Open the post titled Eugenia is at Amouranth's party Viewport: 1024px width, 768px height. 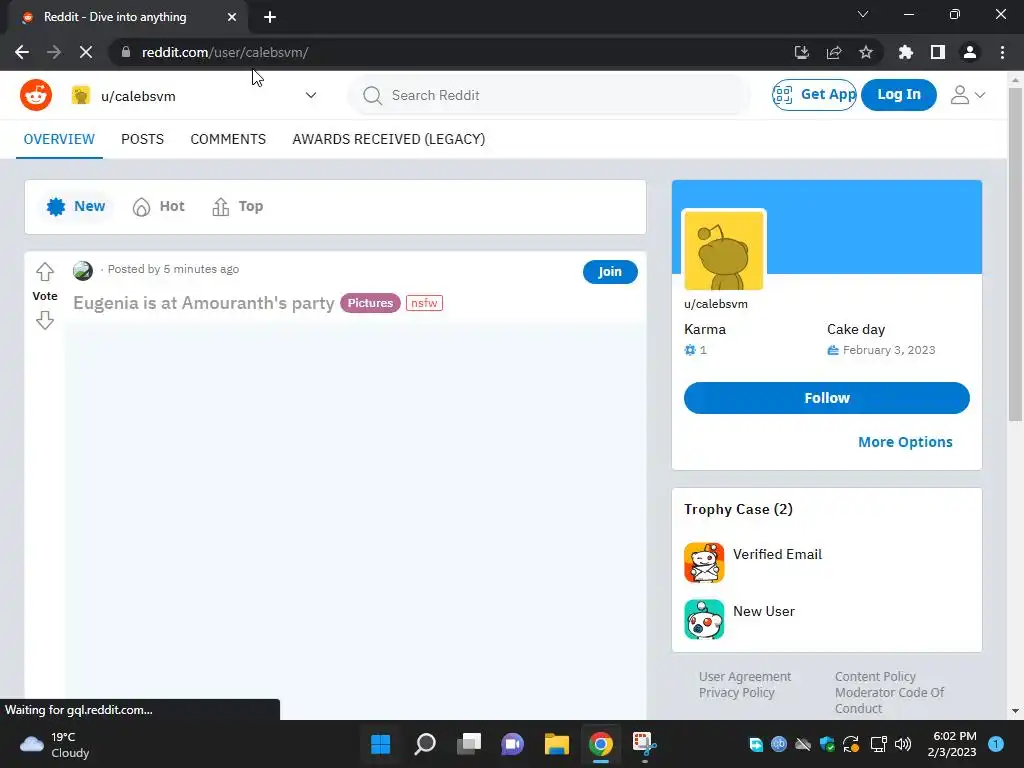(x=203, y=303)
